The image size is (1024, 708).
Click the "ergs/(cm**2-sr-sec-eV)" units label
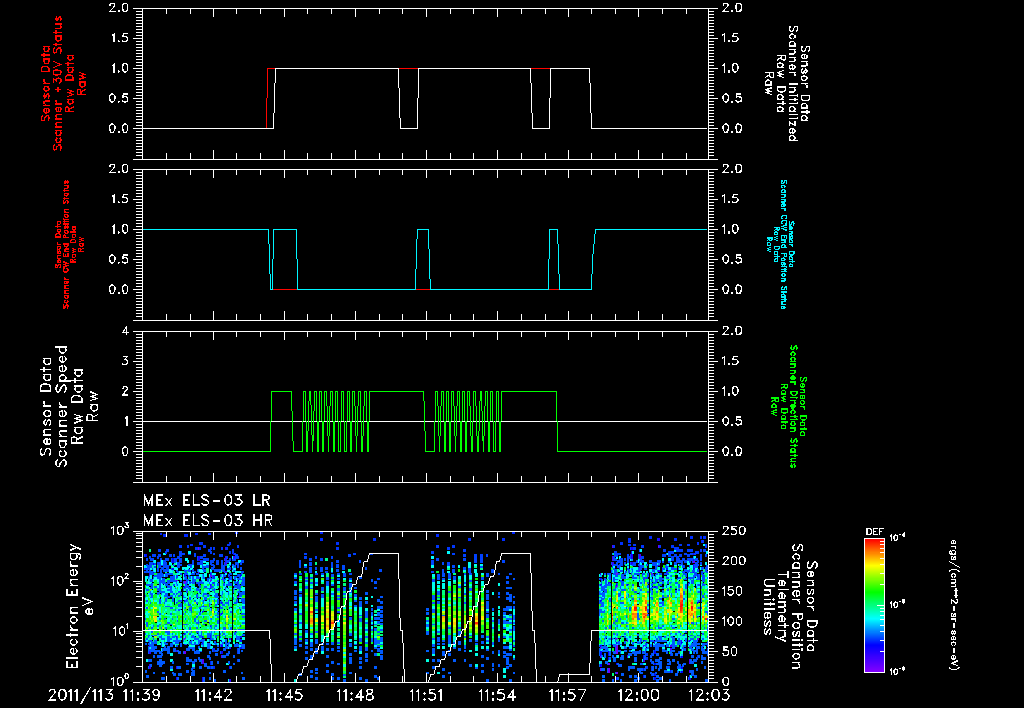(x=953, y=605)
